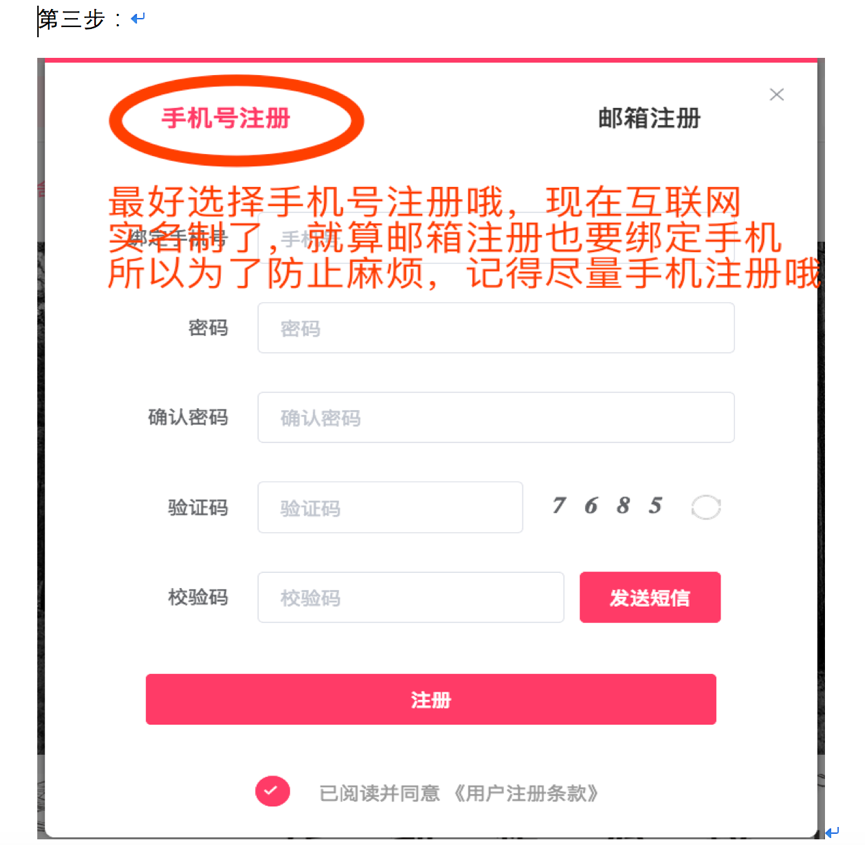Click the 校验码 field label
This screenshot has width=865, height=845.
(198, 597)
